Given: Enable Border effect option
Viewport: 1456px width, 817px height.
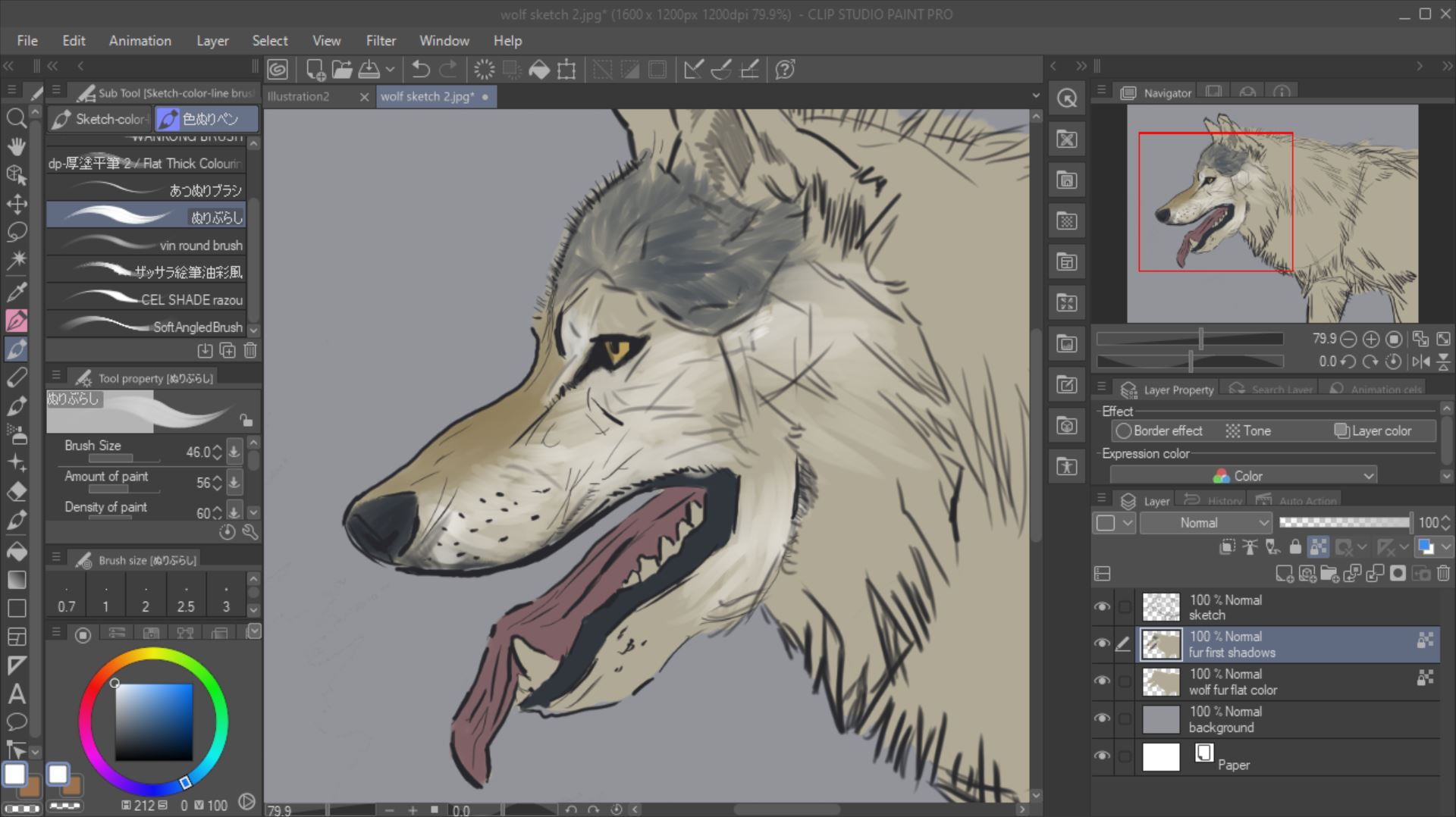Looking at the screenshot, I should [1159, 431].
